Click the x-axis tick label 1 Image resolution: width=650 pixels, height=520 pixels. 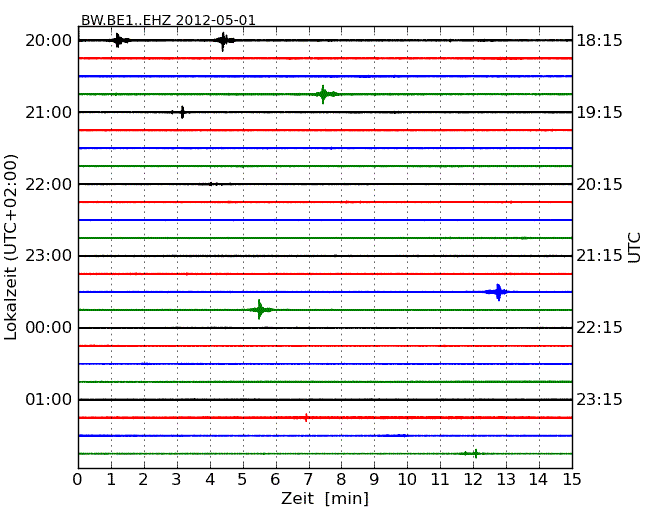111,480
